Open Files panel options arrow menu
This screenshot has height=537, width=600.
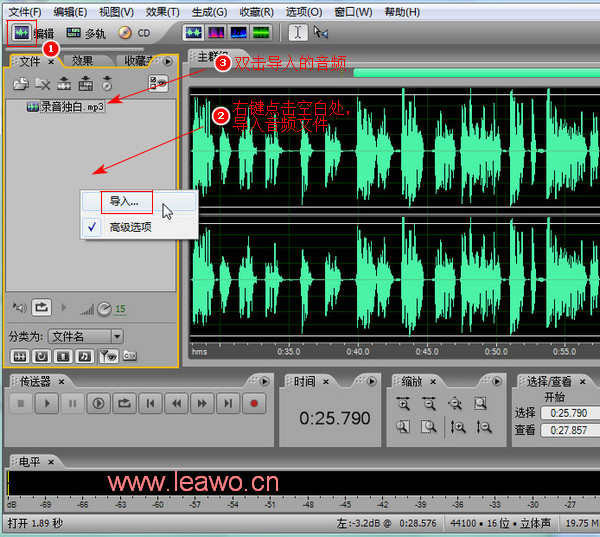point(168,61)
